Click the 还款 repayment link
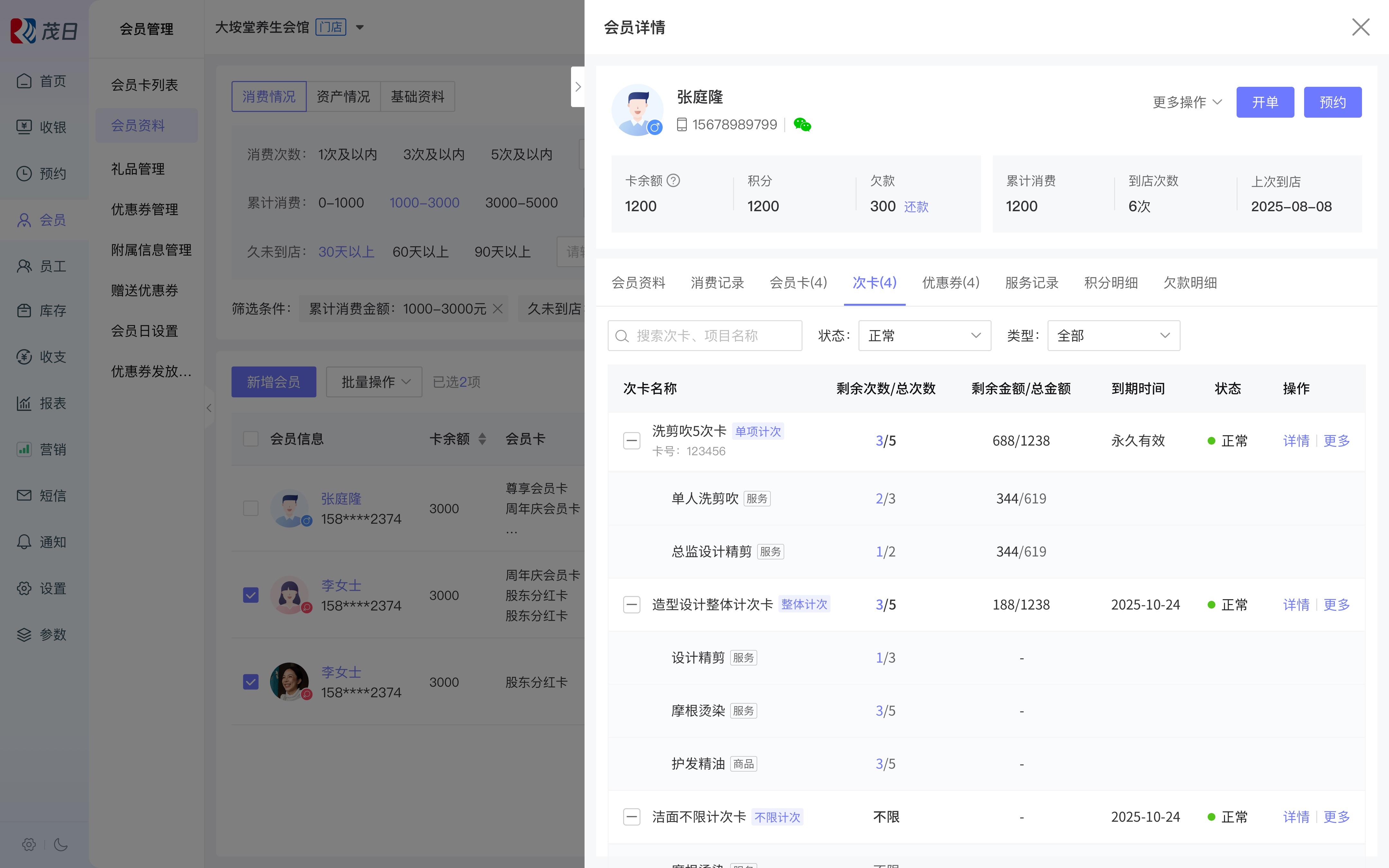 pyautogui.click(x=916, y=207)
